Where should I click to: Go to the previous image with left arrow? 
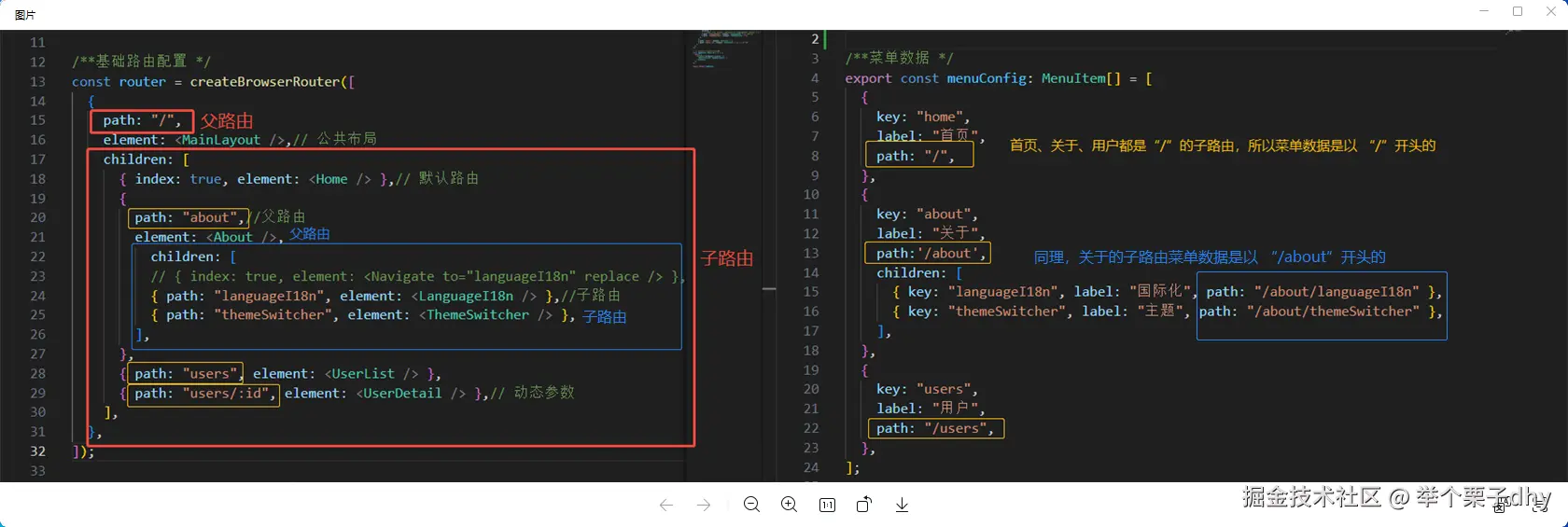[665, 505]
